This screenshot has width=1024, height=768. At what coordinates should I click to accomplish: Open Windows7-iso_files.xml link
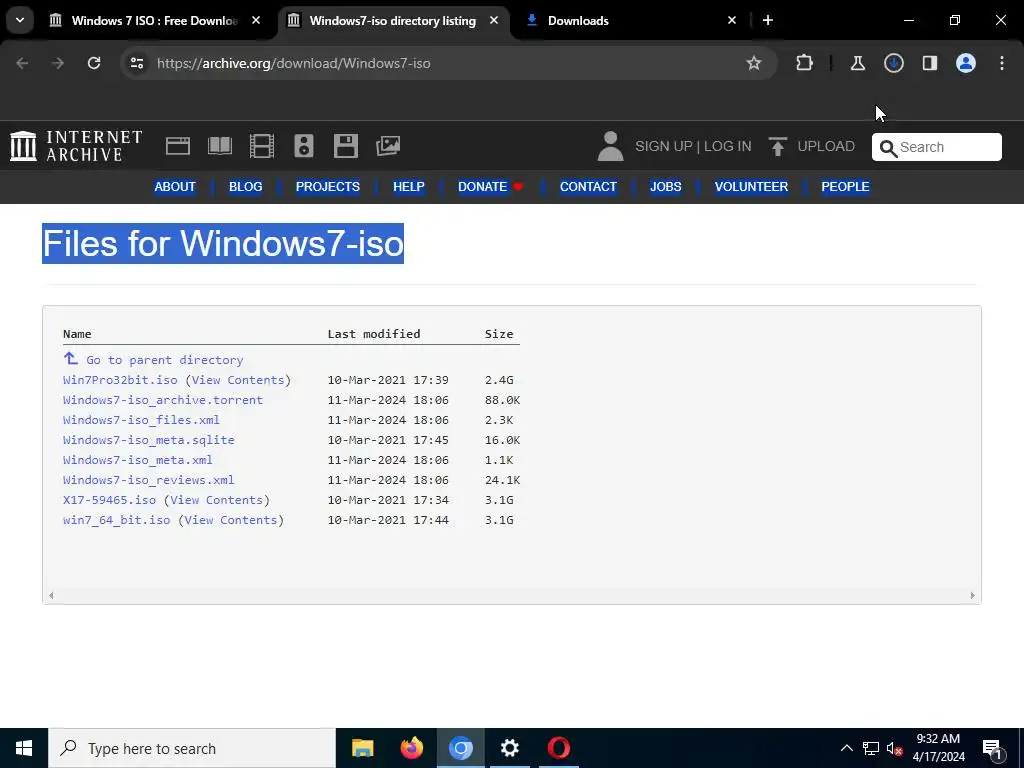141,420
